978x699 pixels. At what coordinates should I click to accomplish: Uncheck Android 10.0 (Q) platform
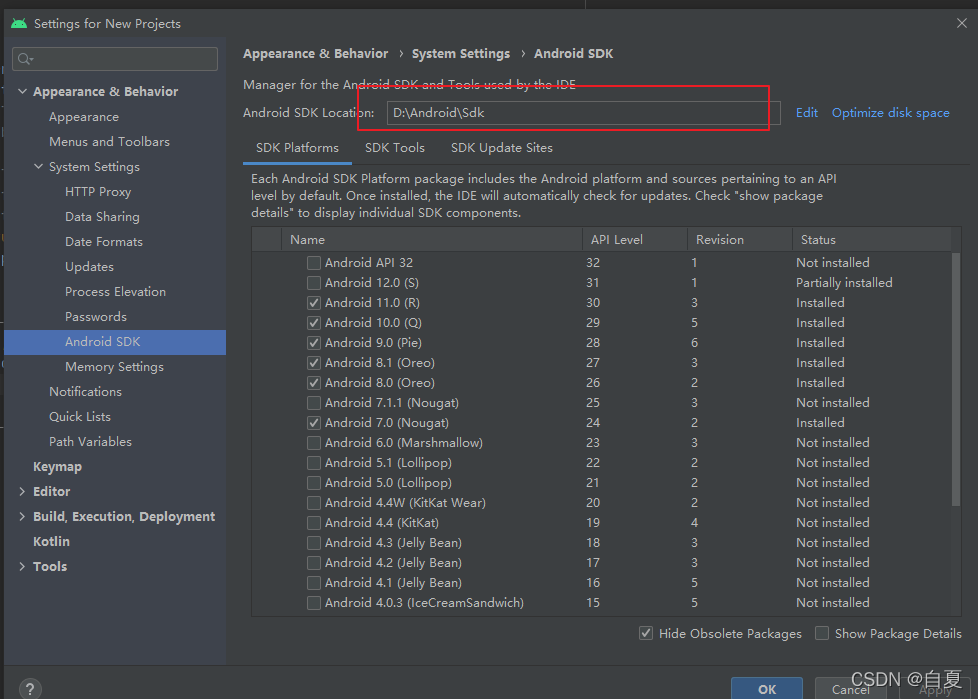pyautogui.click(x=314, y=322)
